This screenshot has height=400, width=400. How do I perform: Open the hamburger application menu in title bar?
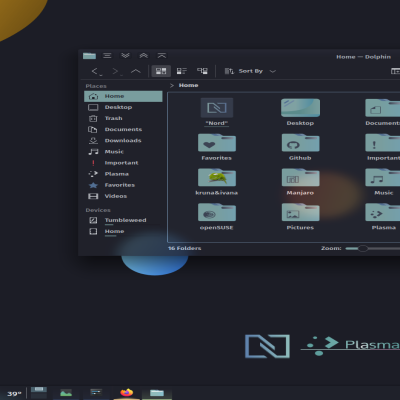(107, 56)
